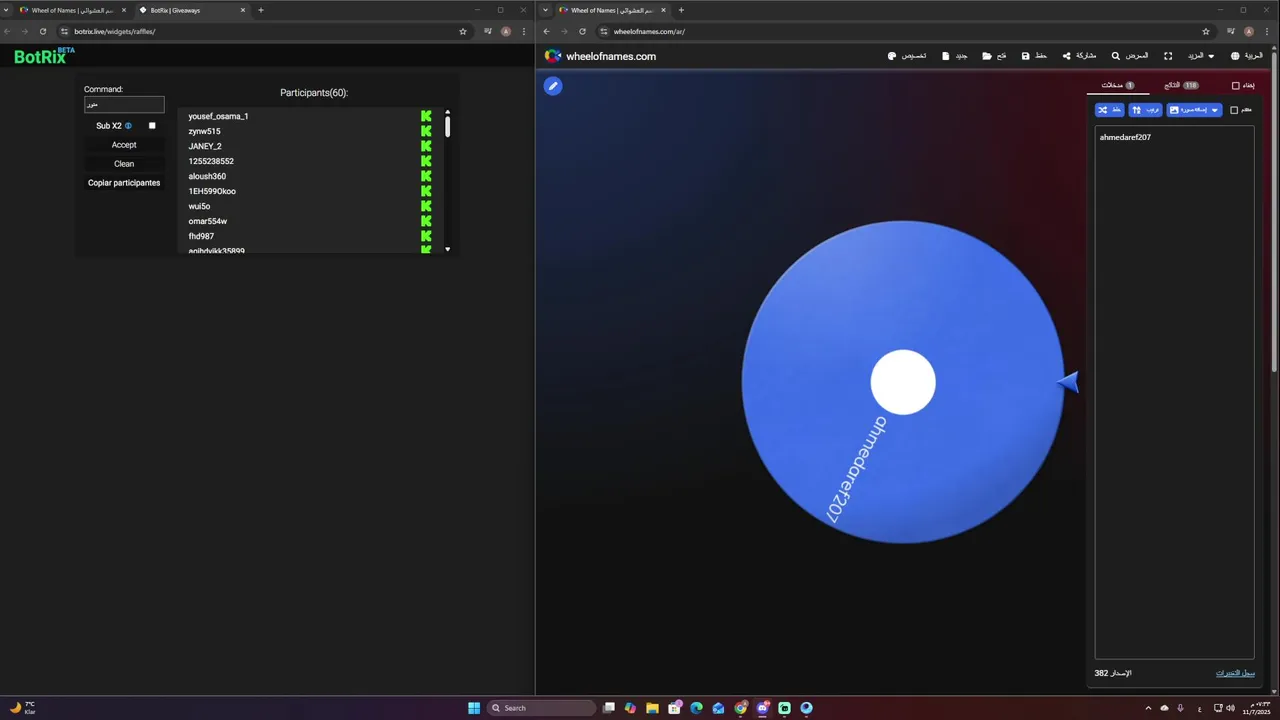Click the Kick icon beside omar554w

click(426, 221)
